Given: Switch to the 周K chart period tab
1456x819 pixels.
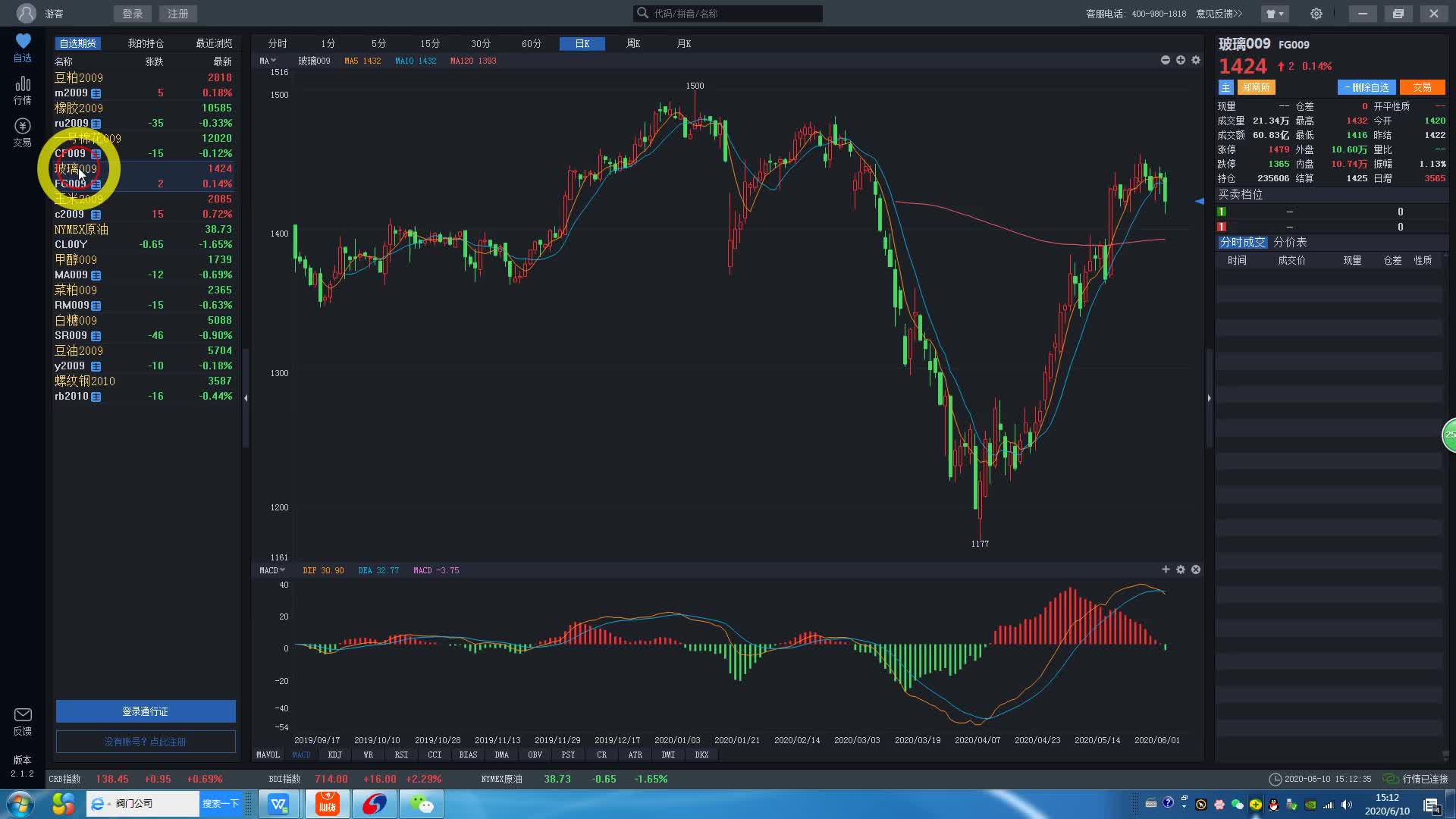Looking at the screenshot, I should pyautogui.click(x=633, y=44).
